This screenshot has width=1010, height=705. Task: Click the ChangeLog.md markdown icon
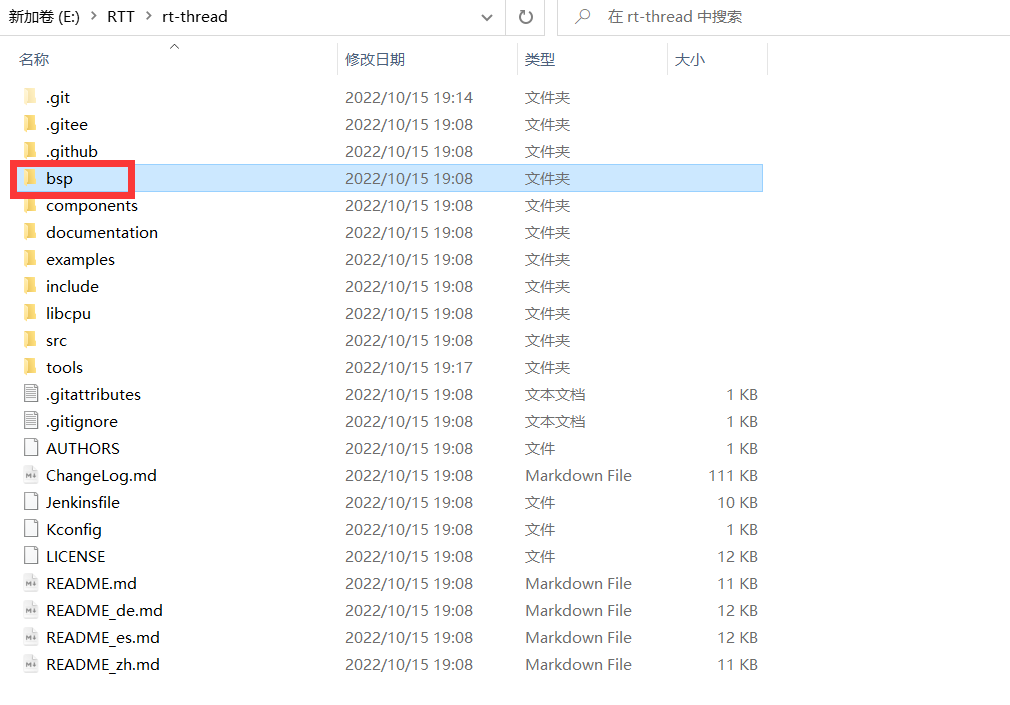tap(30, 475)
